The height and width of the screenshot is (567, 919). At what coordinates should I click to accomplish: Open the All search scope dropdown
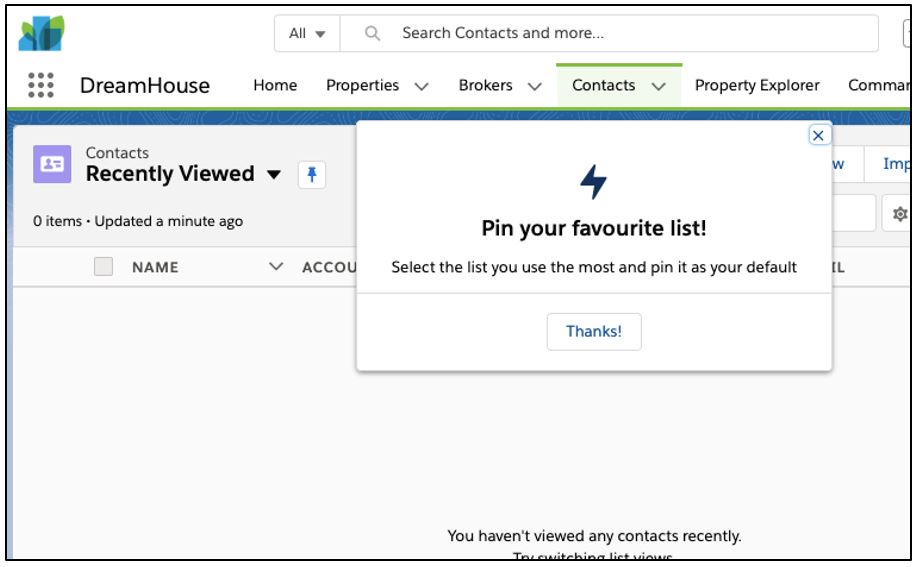307,33
